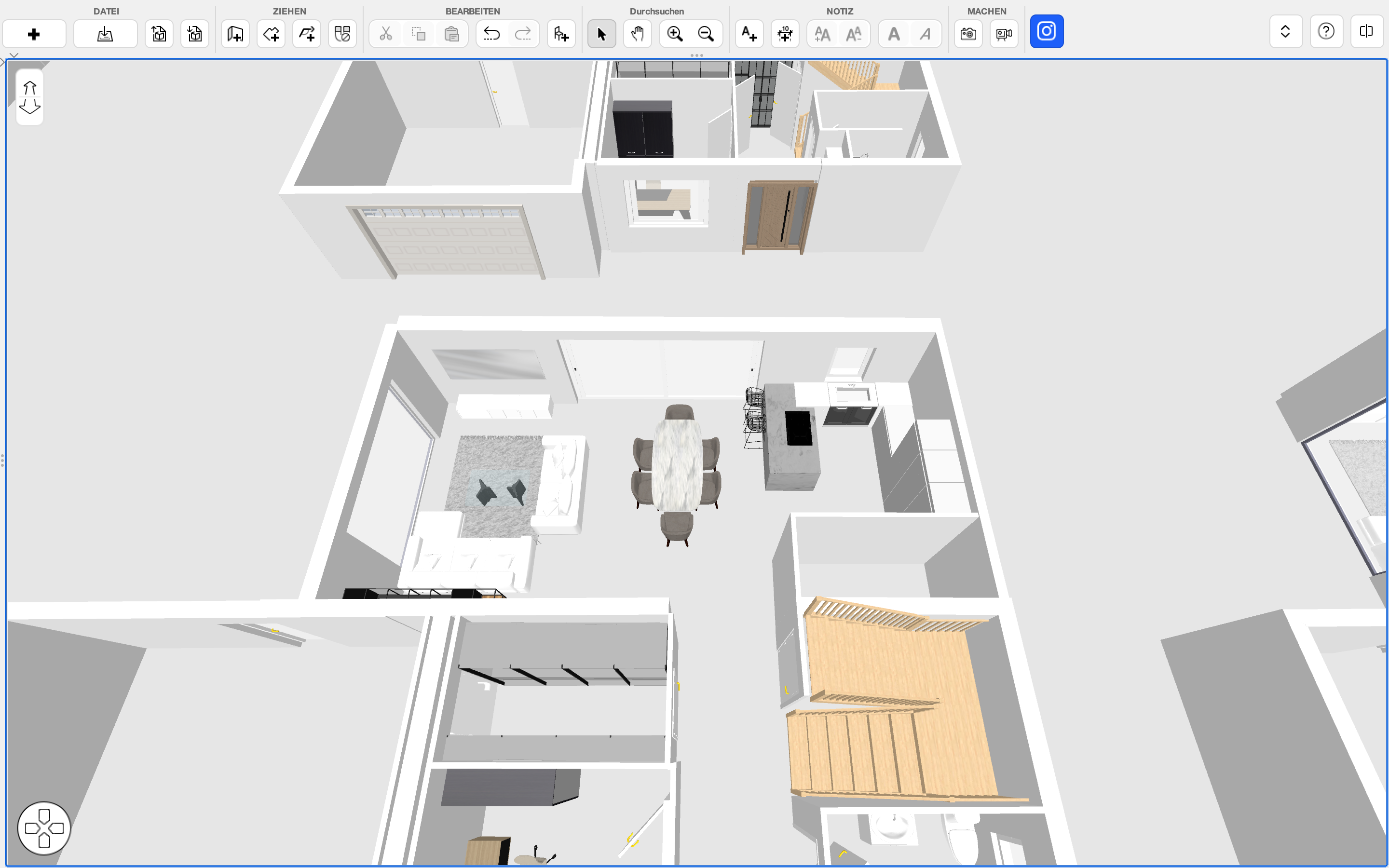
Task: Open the up-down chevron selector
Action: [x=1285, y=31]
